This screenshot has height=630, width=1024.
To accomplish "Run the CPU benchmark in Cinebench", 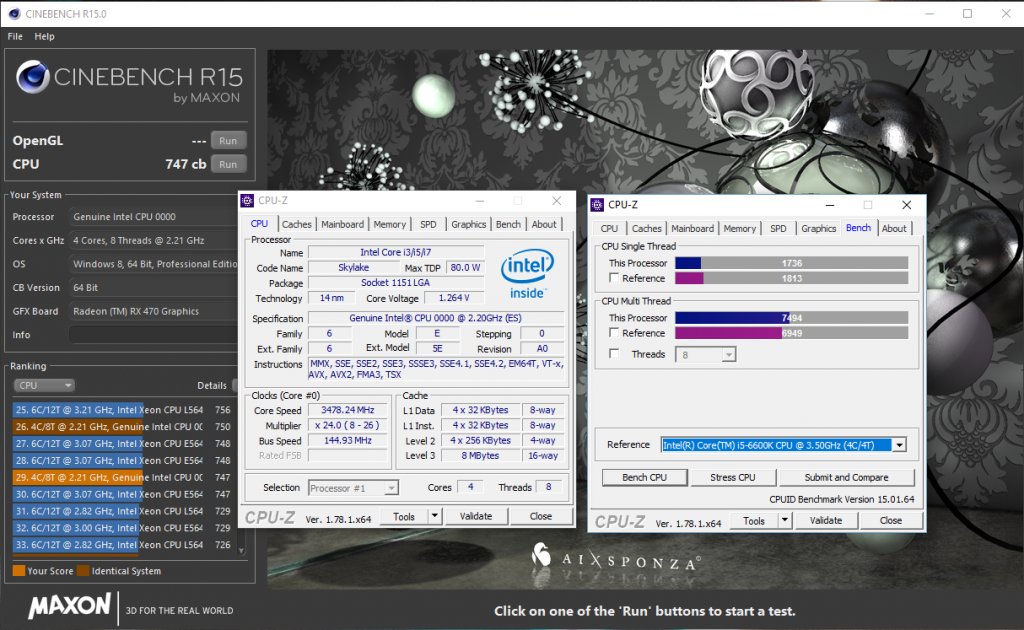I will (x=228, y=165).
